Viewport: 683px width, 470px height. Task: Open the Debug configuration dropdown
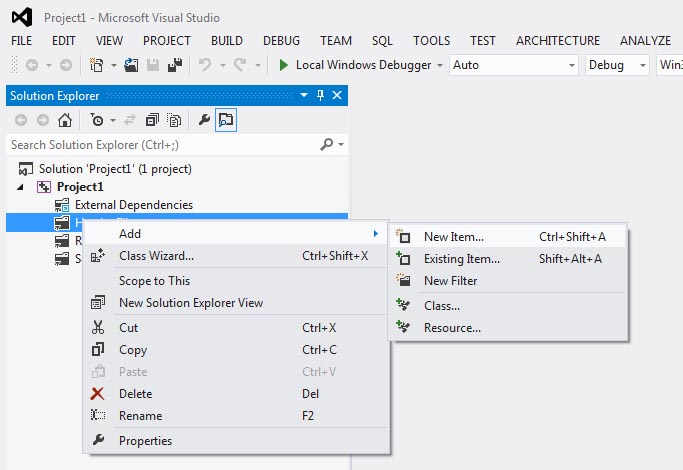pos(617,65)
